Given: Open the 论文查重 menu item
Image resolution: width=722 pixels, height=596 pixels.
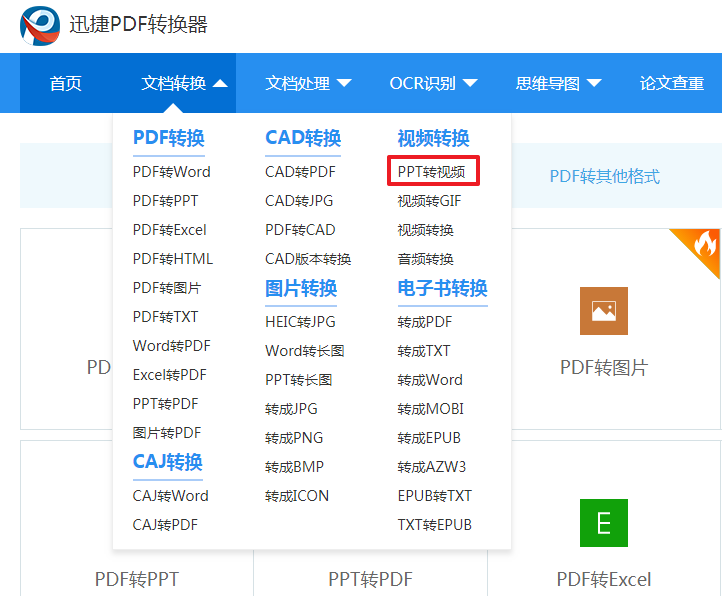Looking at the screenshot, I should 672,83.
